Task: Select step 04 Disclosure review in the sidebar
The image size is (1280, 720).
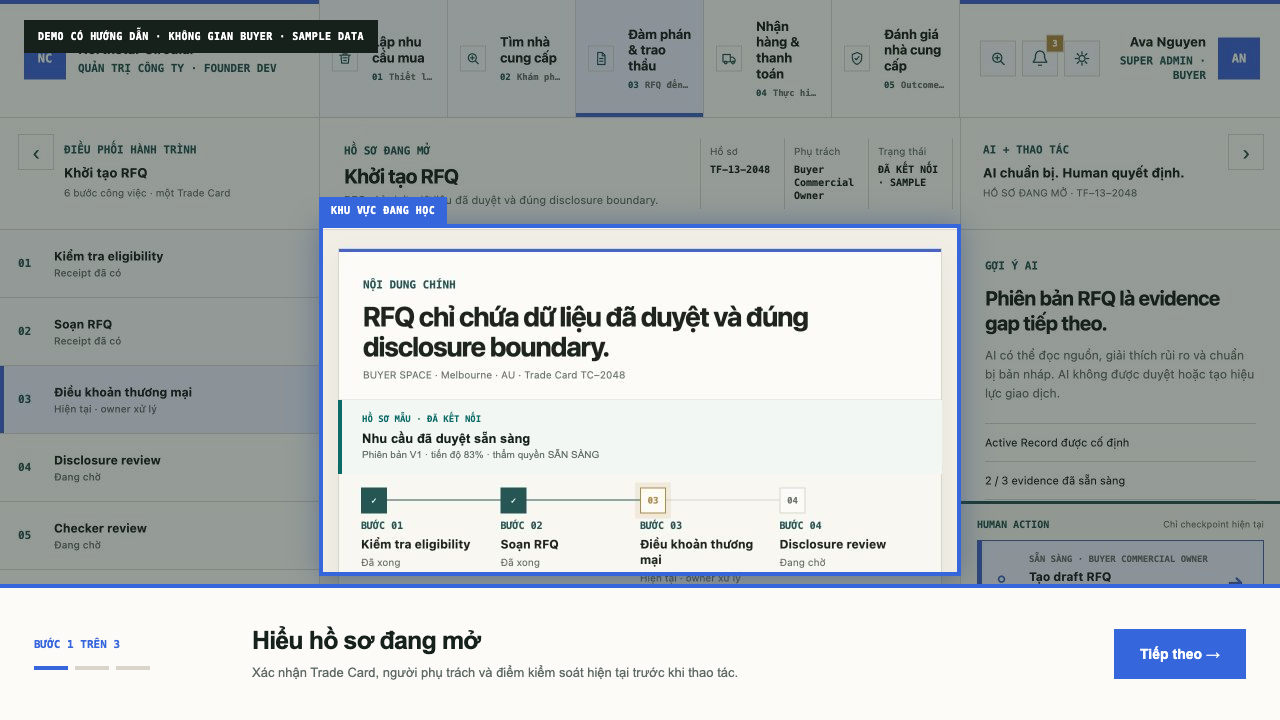Action: pos(160,468)
